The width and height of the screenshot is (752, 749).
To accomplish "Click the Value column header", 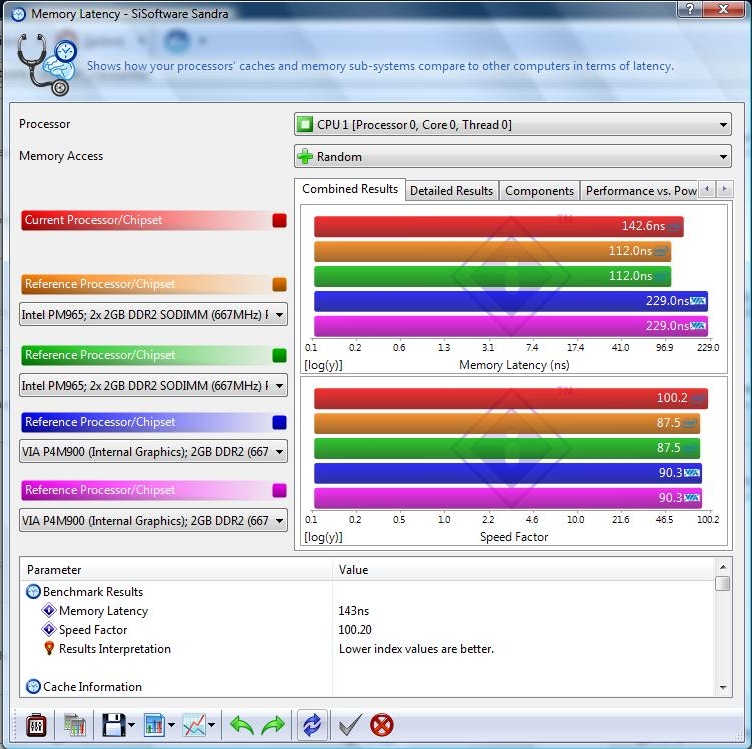I will [x=523, y=570].
